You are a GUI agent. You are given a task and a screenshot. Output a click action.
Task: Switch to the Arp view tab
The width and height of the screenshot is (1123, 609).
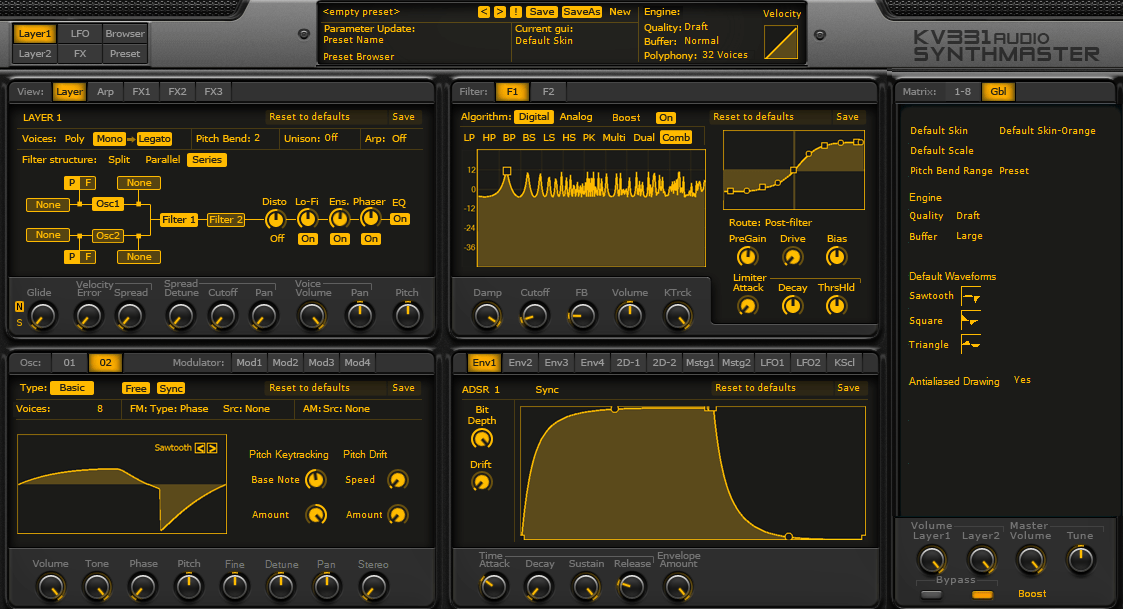point(105,92)
